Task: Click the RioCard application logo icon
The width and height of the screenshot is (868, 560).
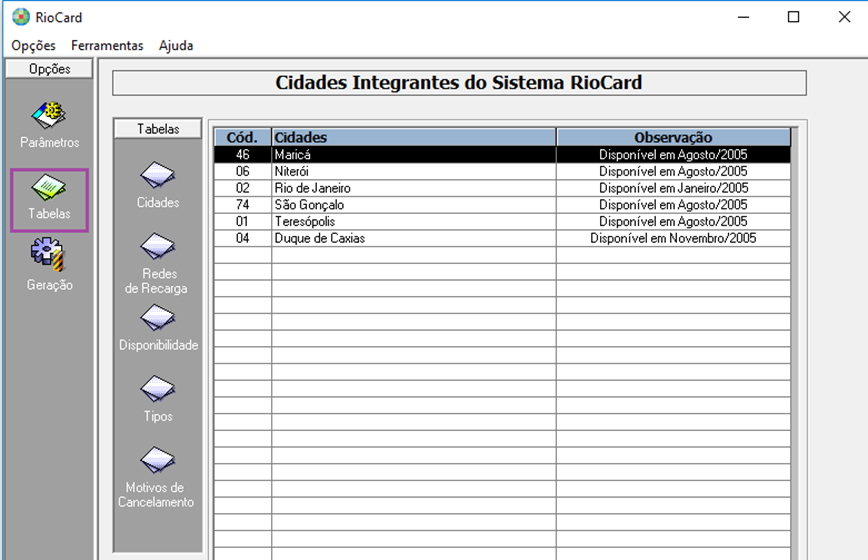Action: click(20, 17)
